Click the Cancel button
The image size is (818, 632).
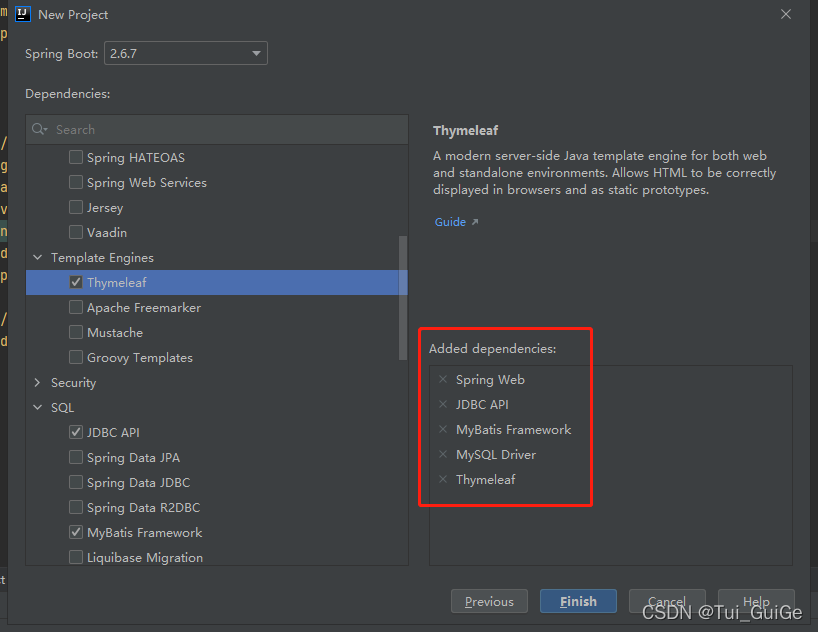(667, 601)
